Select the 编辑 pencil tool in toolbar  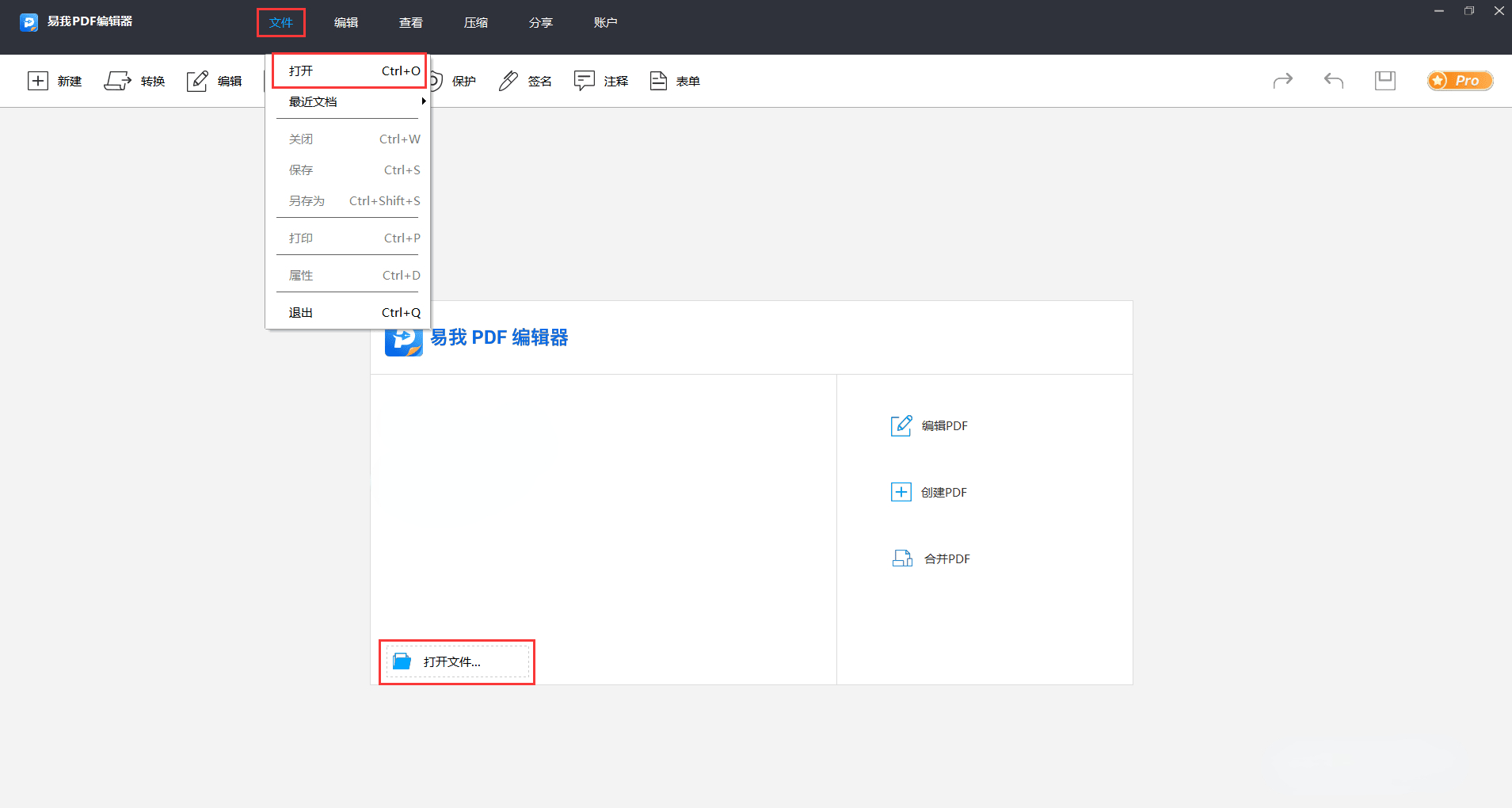pyautogui.click(x=197, y=81)
